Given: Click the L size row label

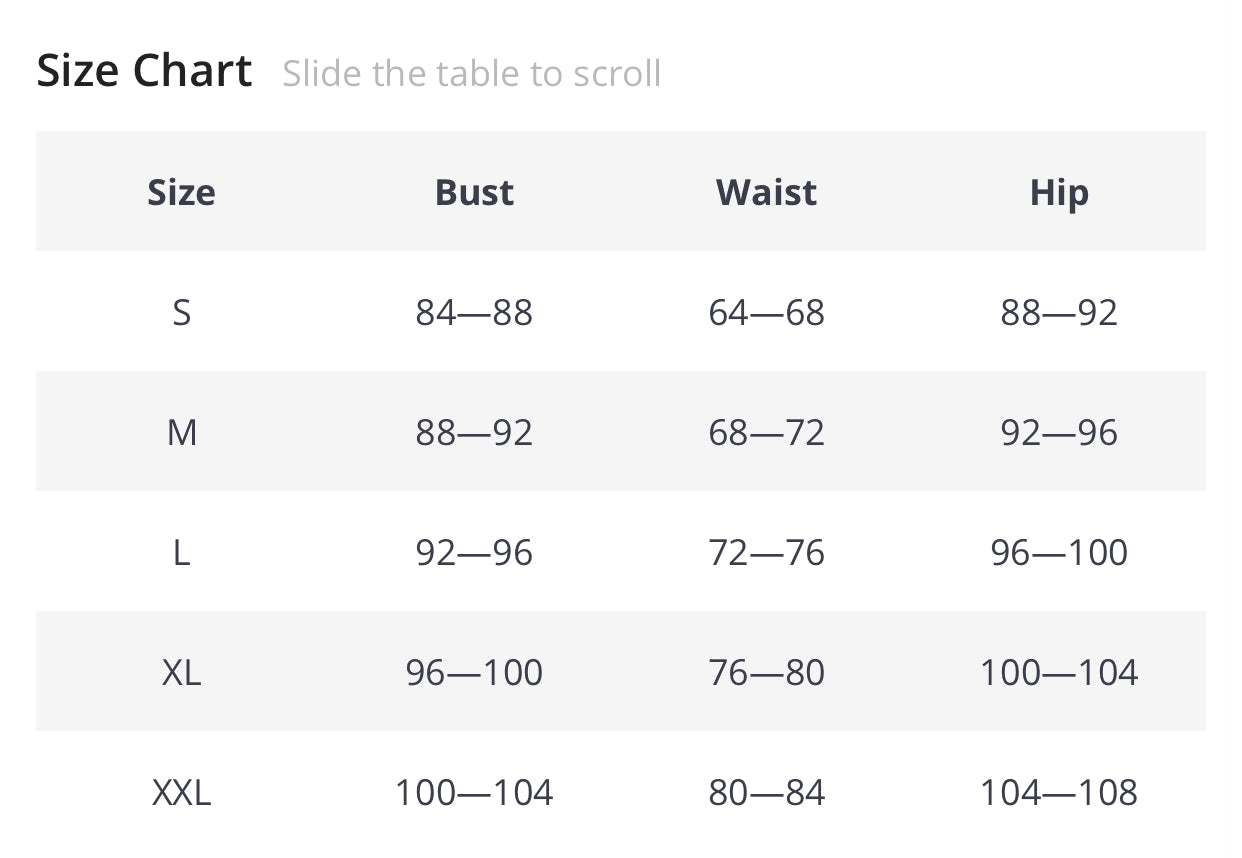Looking at the screenshot, I should (181, 553).
